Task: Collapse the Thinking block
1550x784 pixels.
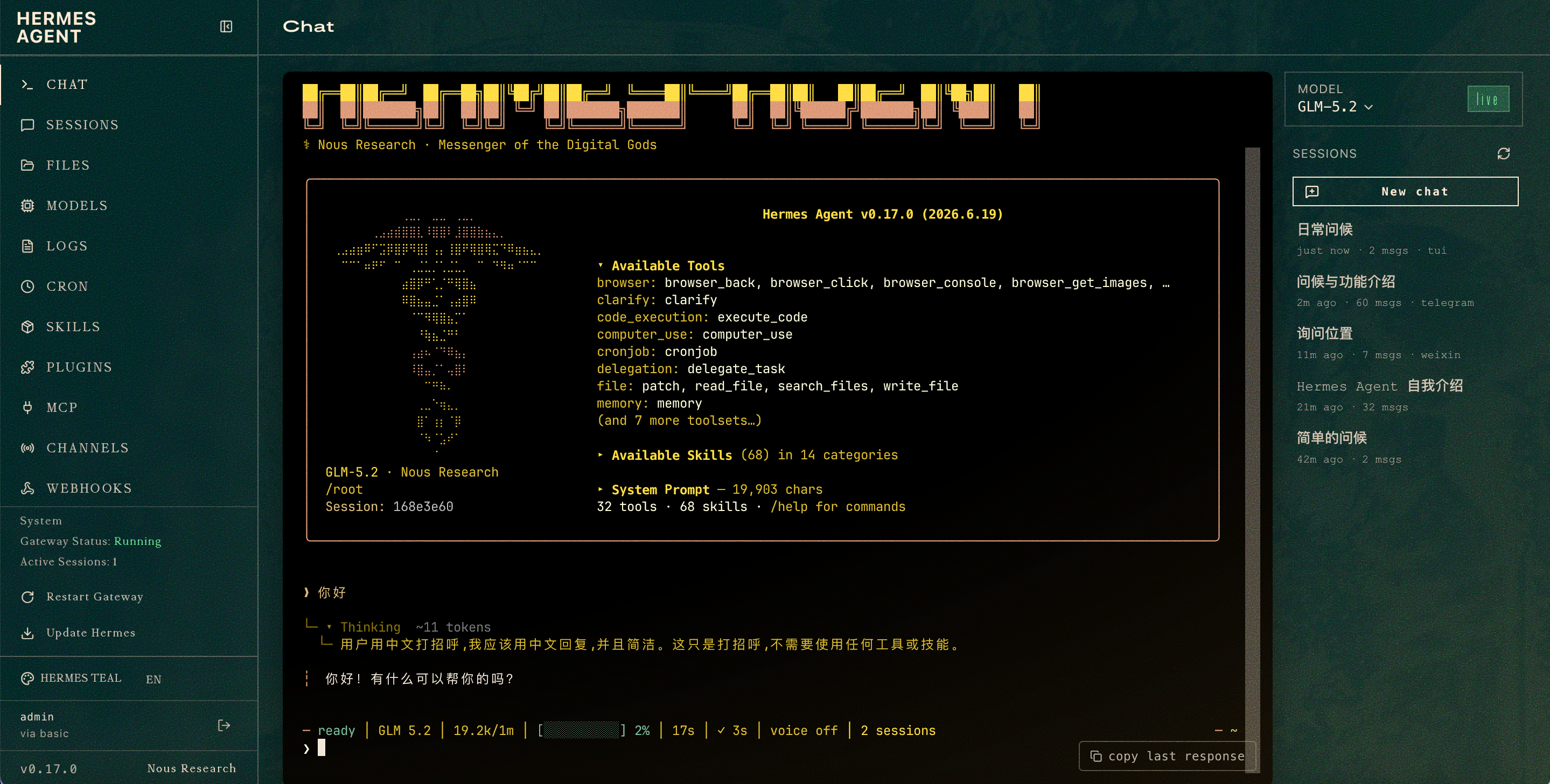Action: tap(329, 627)
